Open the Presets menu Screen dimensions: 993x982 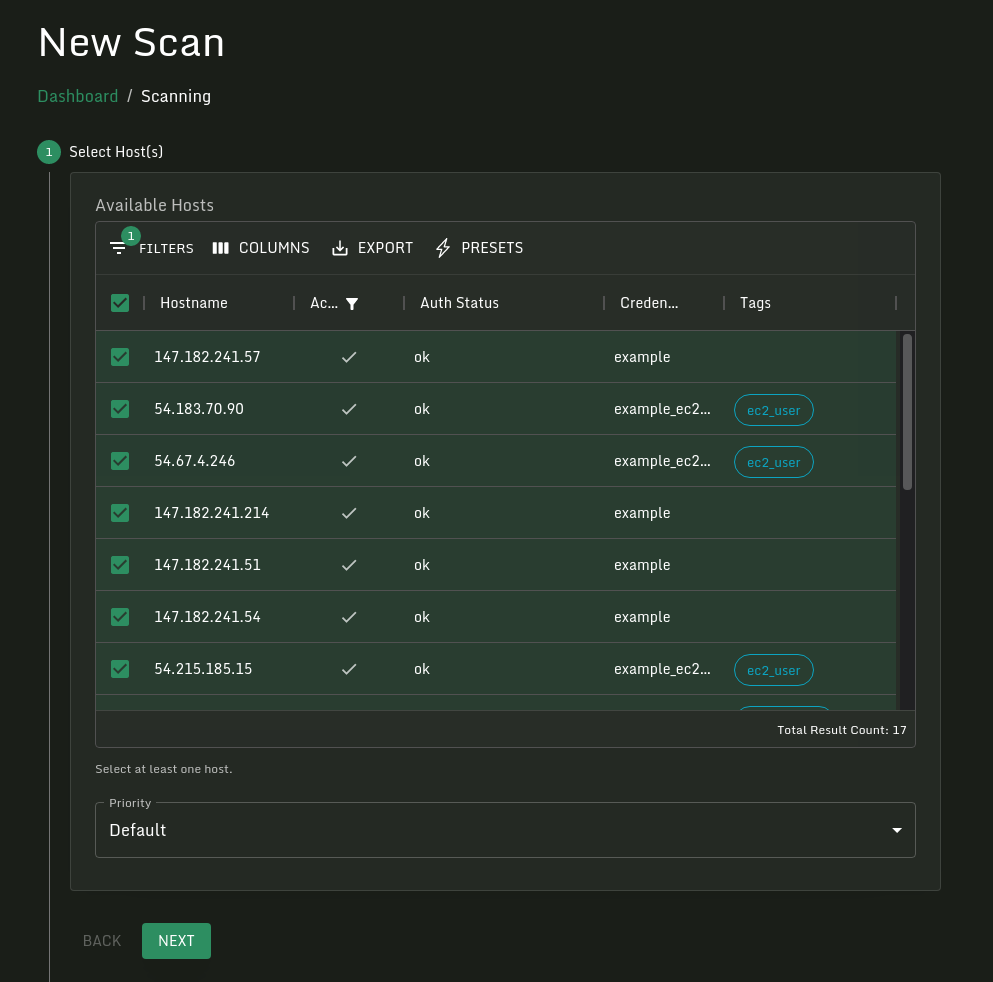tap(479, 248)
